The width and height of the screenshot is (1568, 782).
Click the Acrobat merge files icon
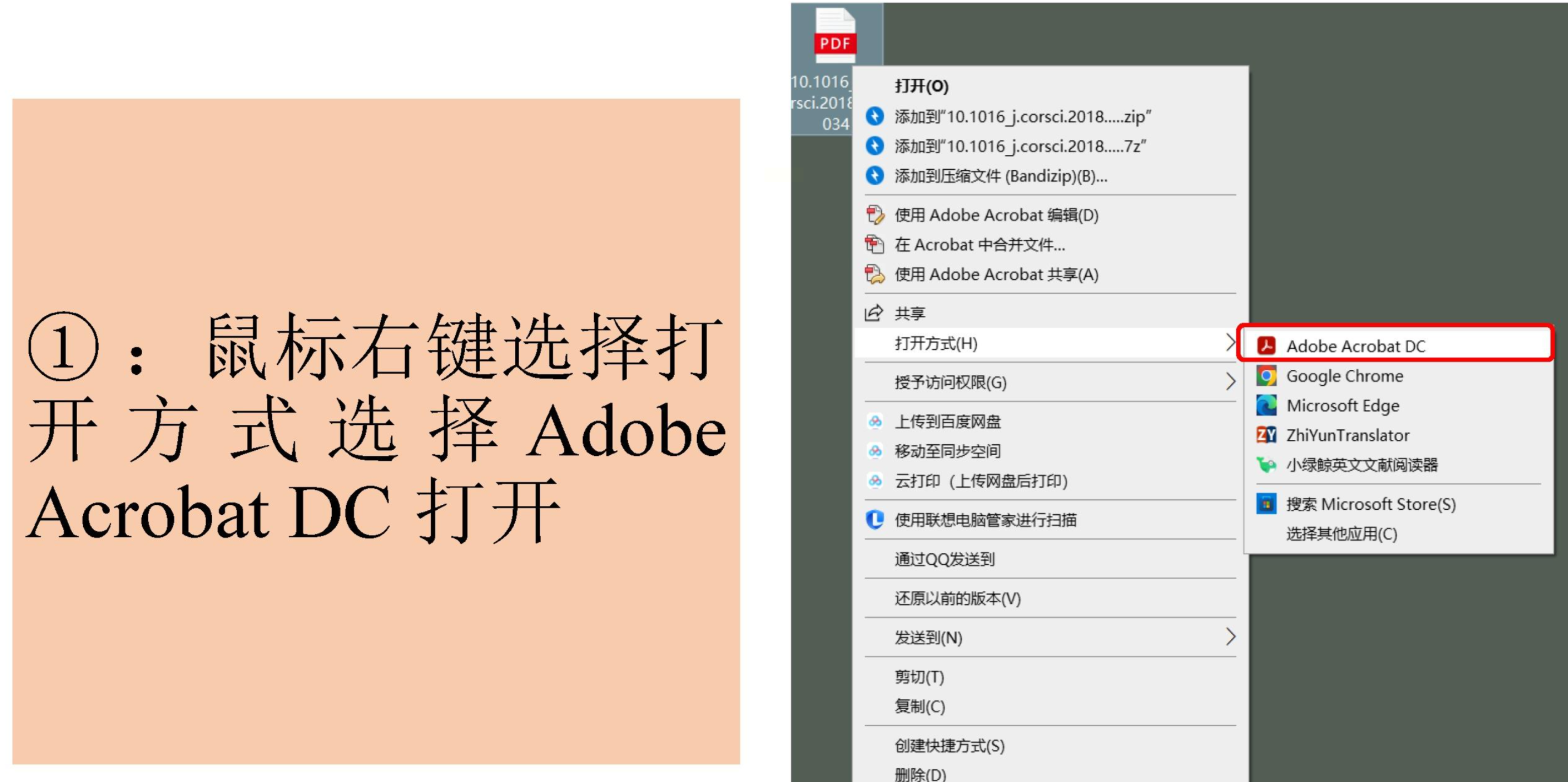875,245
